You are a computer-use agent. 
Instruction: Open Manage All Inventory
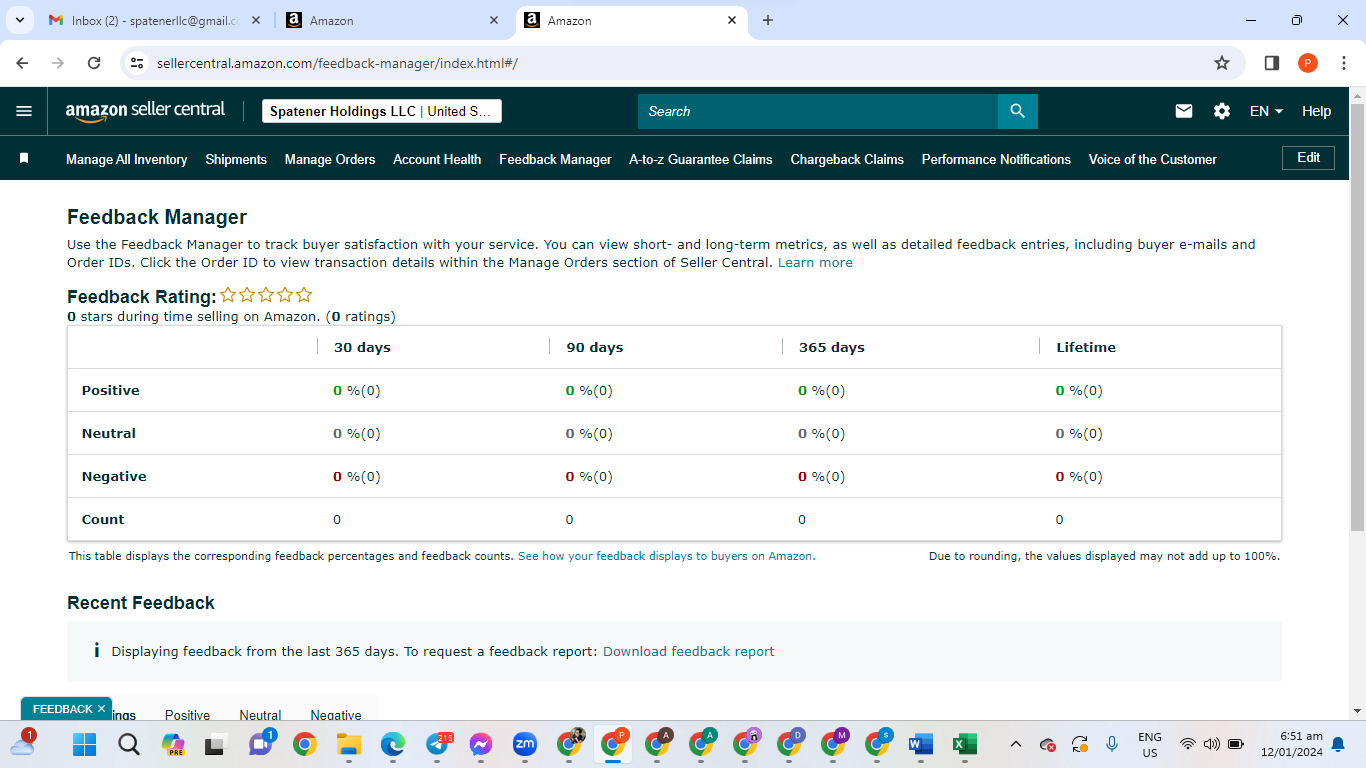(x=127, y=159)
